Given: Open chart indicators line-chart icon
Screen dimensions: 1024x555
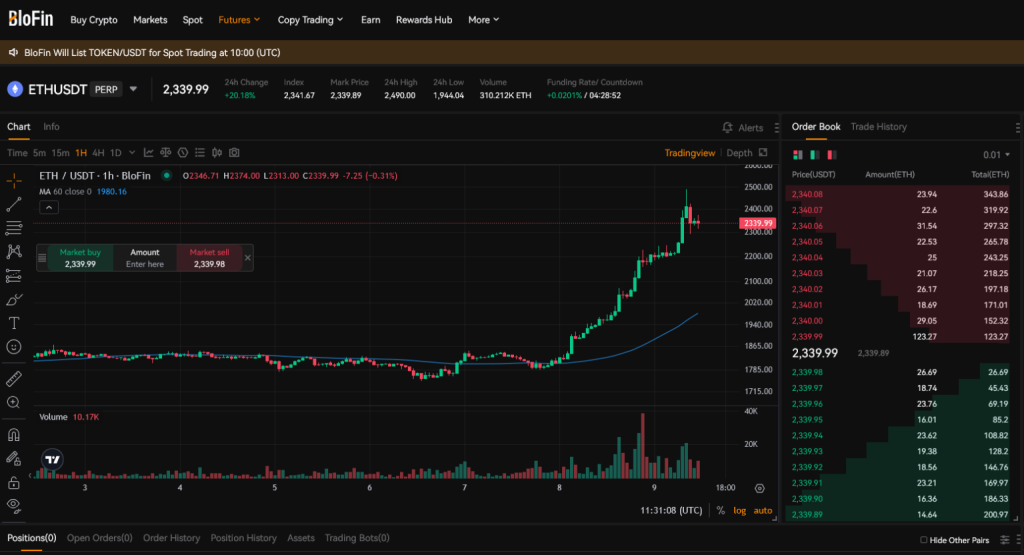Looking at the screenshot, I should point(149,153).
